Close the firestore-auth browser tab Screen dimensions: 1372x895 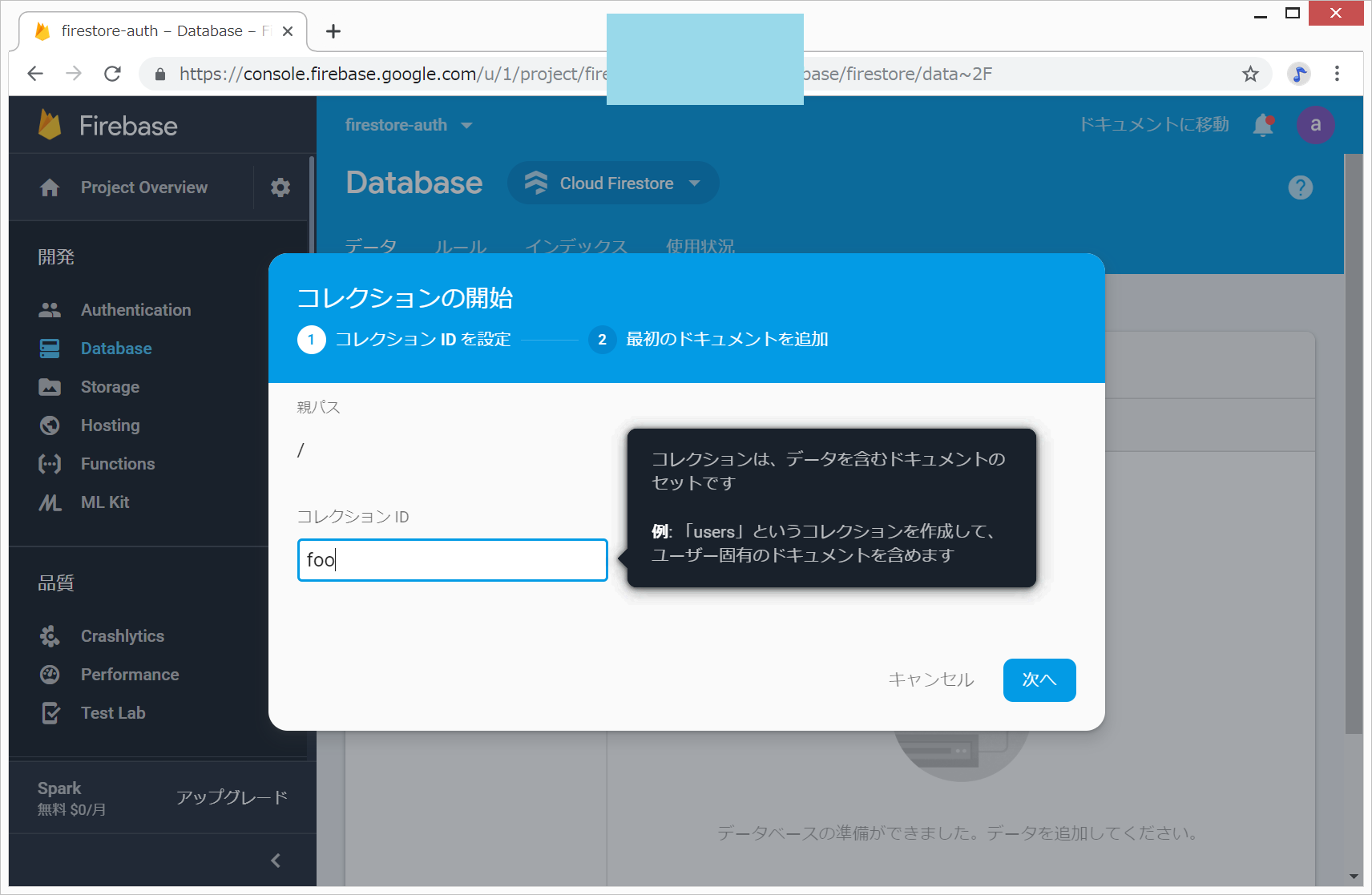click(x=288, y=31)
